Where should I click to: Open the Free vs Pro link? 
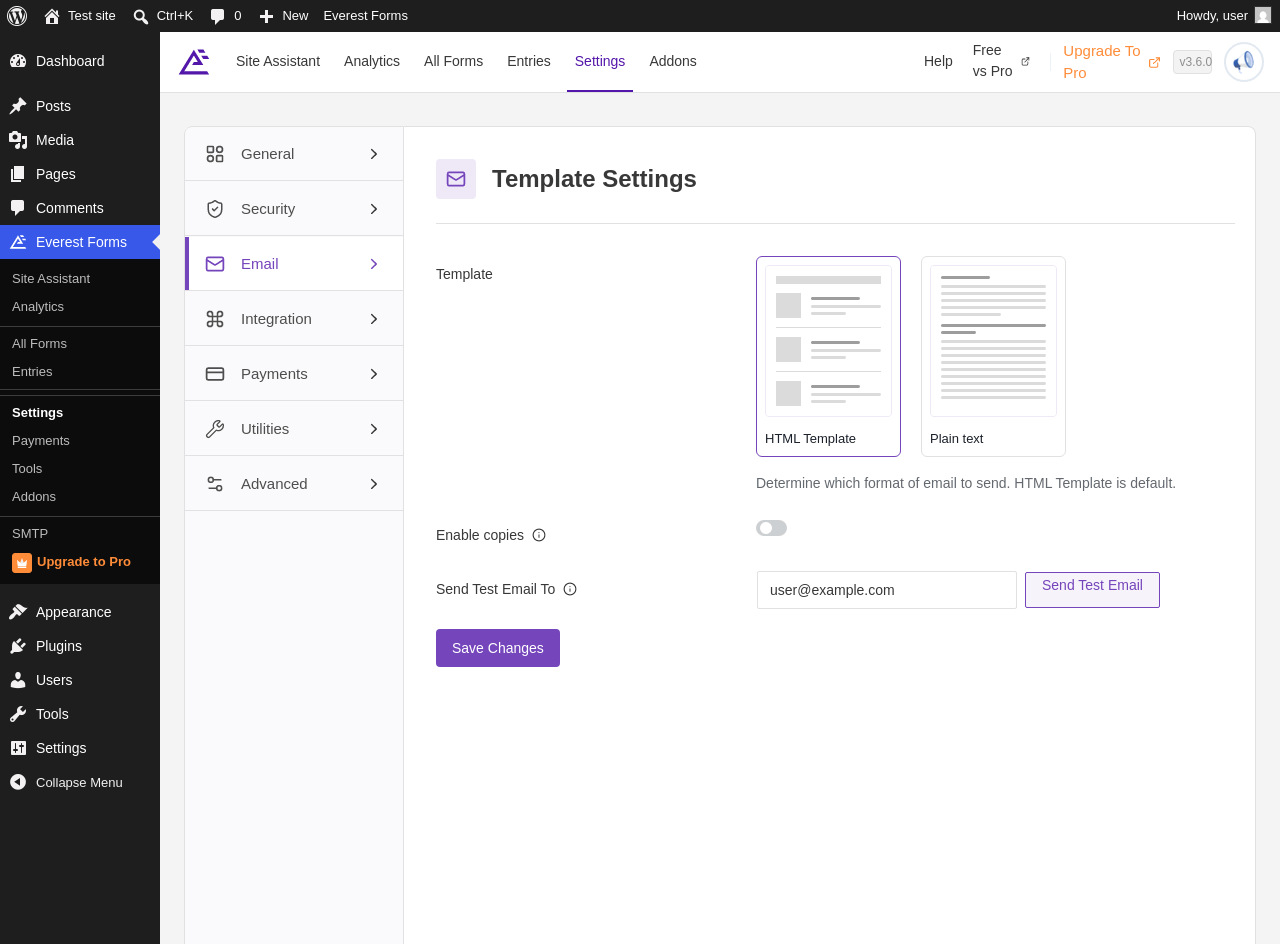[x=1001, y=61]
